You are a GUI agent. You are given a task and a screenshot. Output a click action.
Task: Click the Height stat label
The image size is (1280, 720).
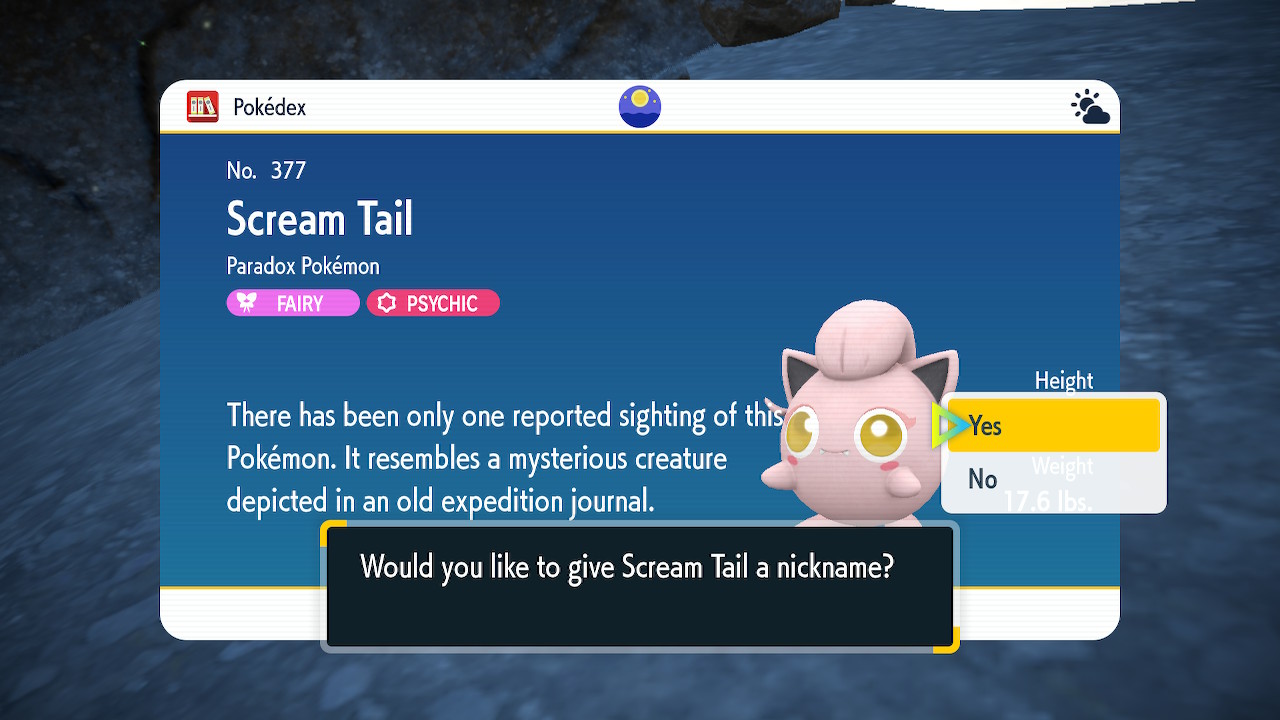[1064, 380]
